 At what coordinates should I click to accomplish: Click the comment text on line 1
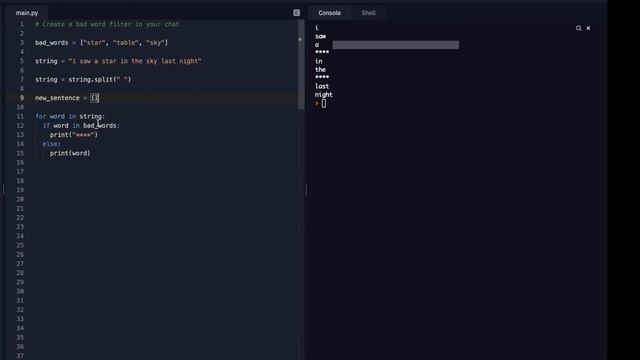pos(107,24)
